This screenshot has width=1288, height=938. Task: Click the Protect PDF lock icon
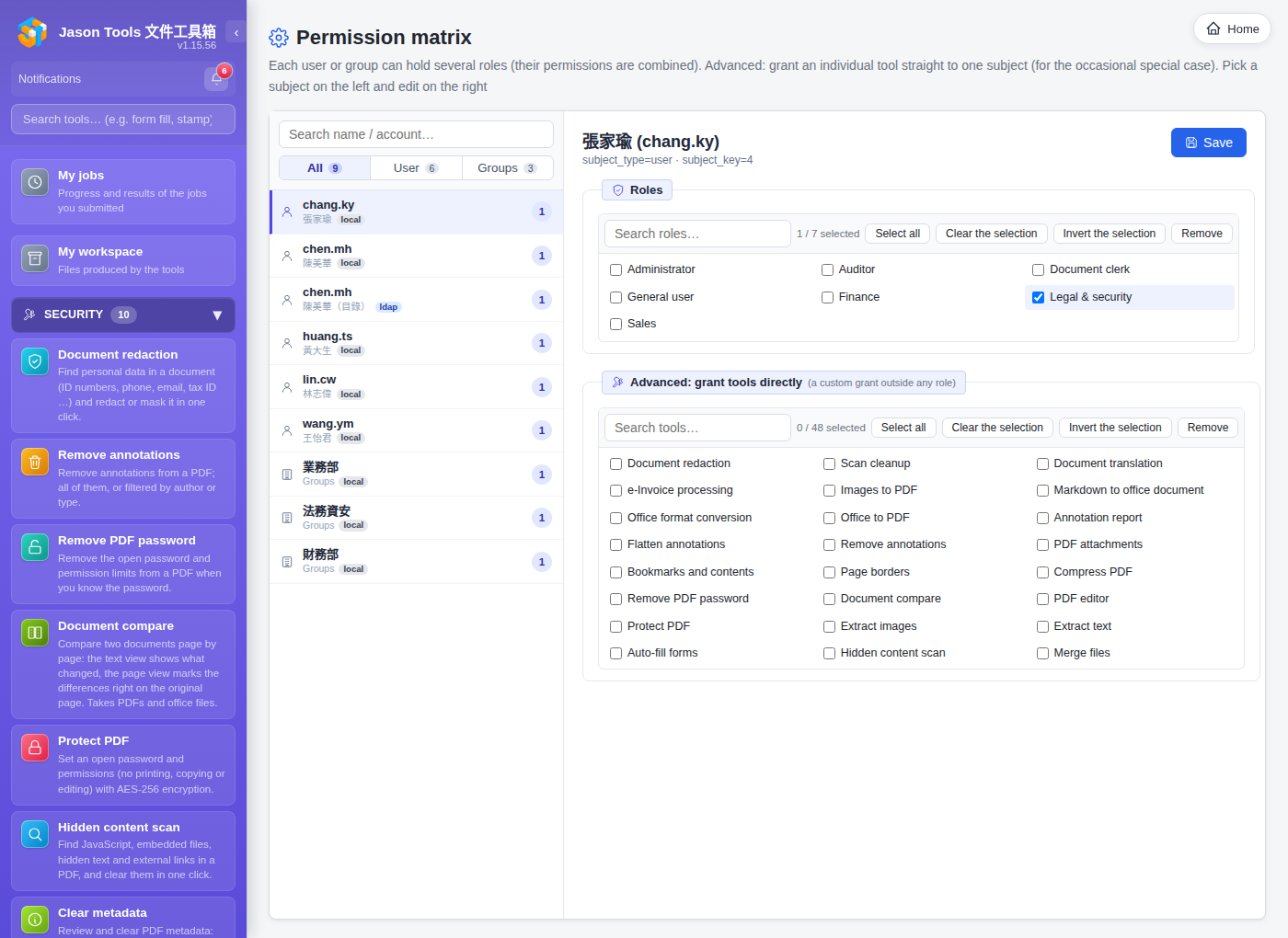pos(35,748)
